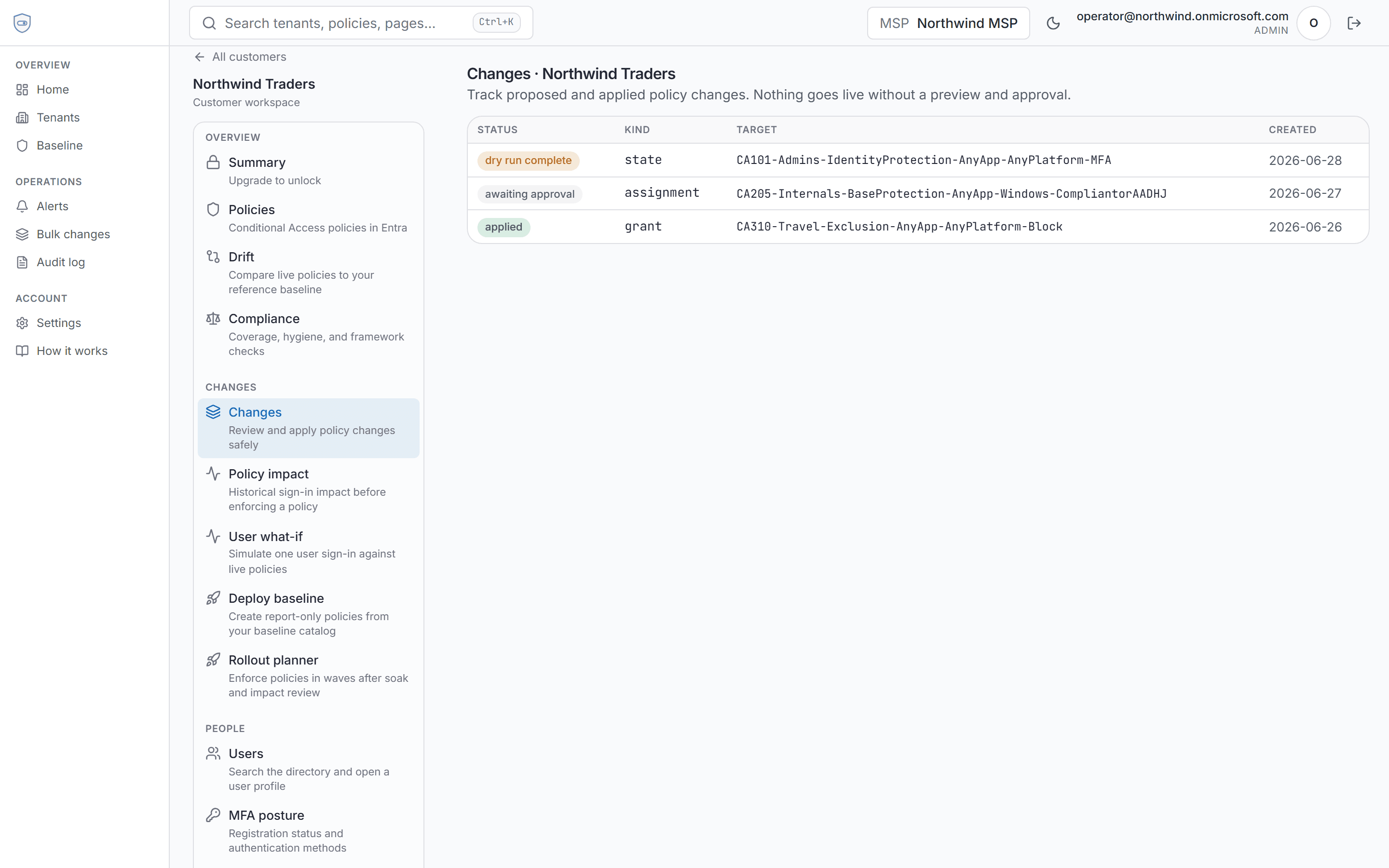
Task: Click the Changes layers icon in workspace menu
Action: pyautogui.click(x=213, y=412)
